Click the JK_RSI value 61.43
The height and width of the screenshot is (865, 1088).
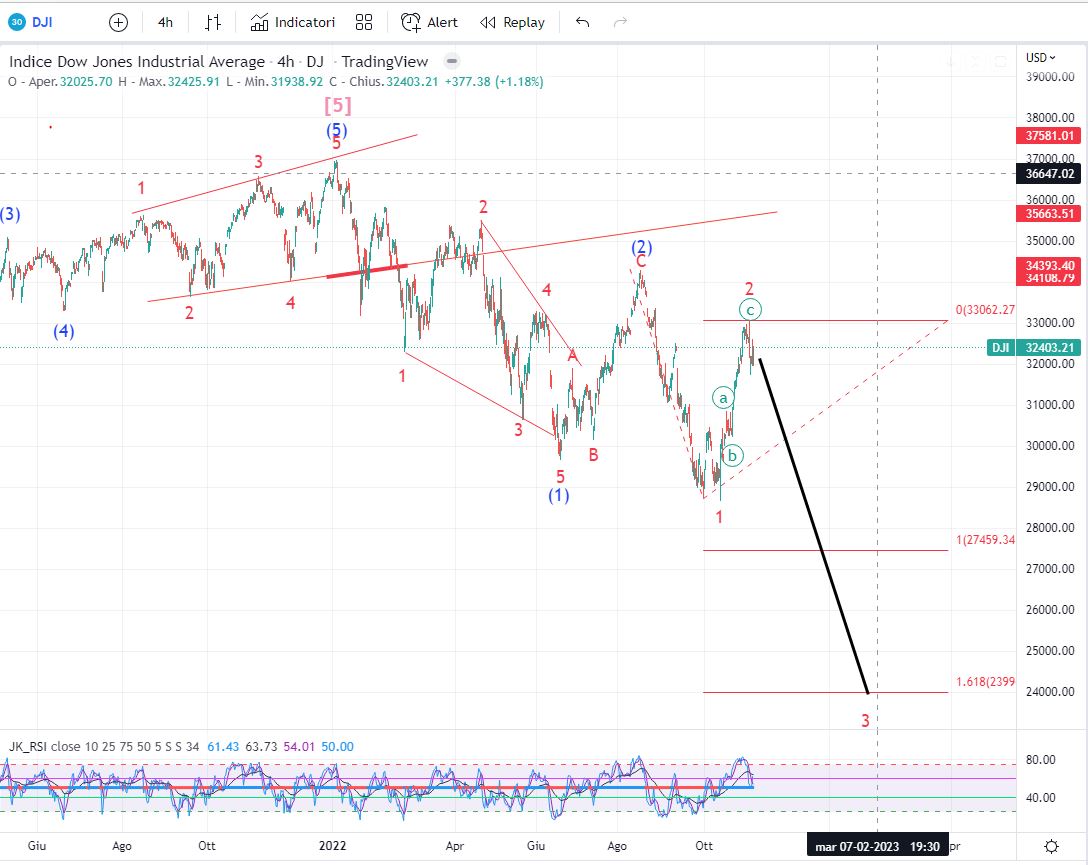point(223,747)
